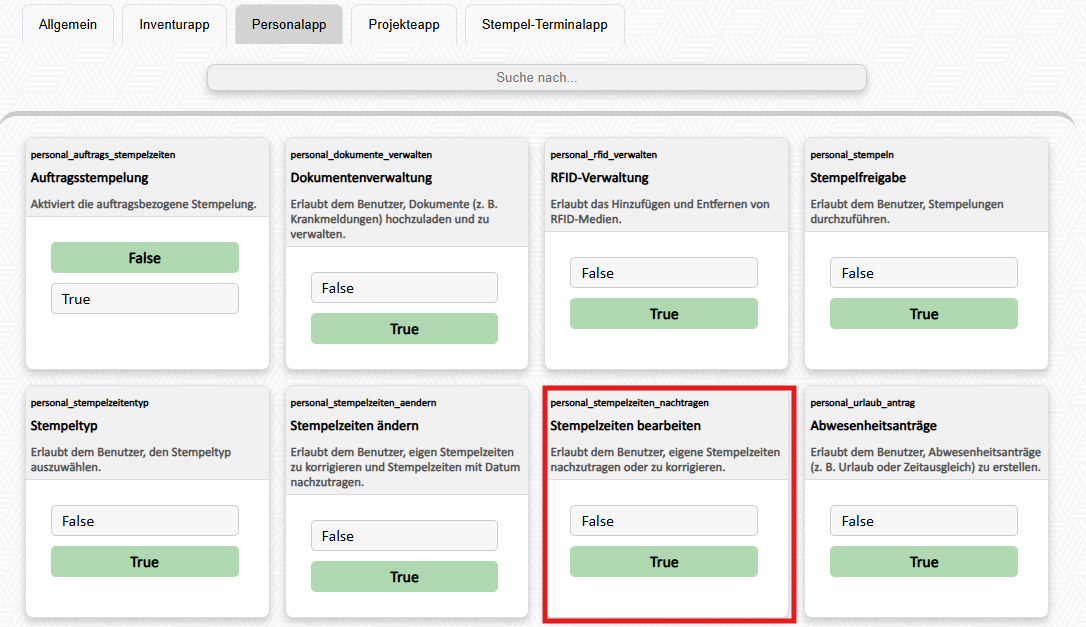1086x627 pixels.
Task: Set Dokumentenverwaltung to True
Action: pos(404,328)
